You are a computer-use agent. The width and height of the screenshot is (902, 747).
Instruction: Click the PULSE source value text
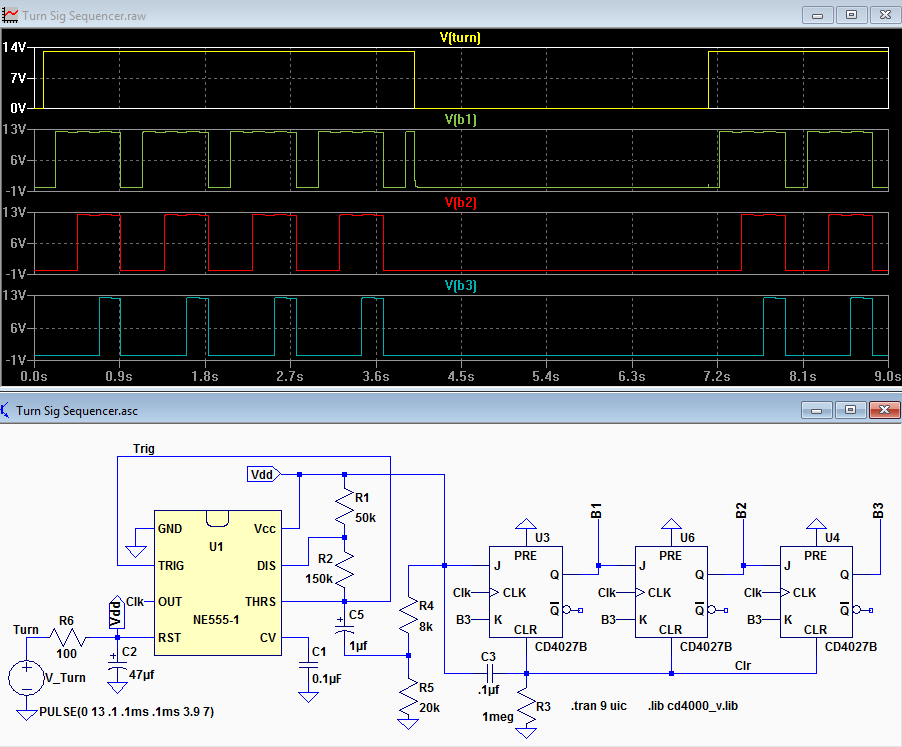click(127, 712)
